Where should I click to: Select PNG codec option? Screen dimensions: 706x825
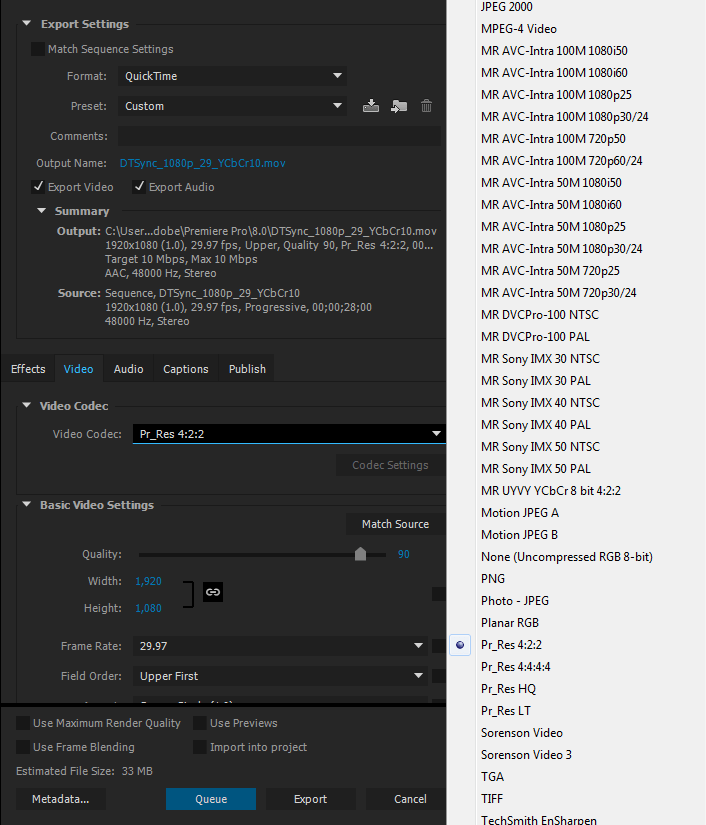point(493,579)
